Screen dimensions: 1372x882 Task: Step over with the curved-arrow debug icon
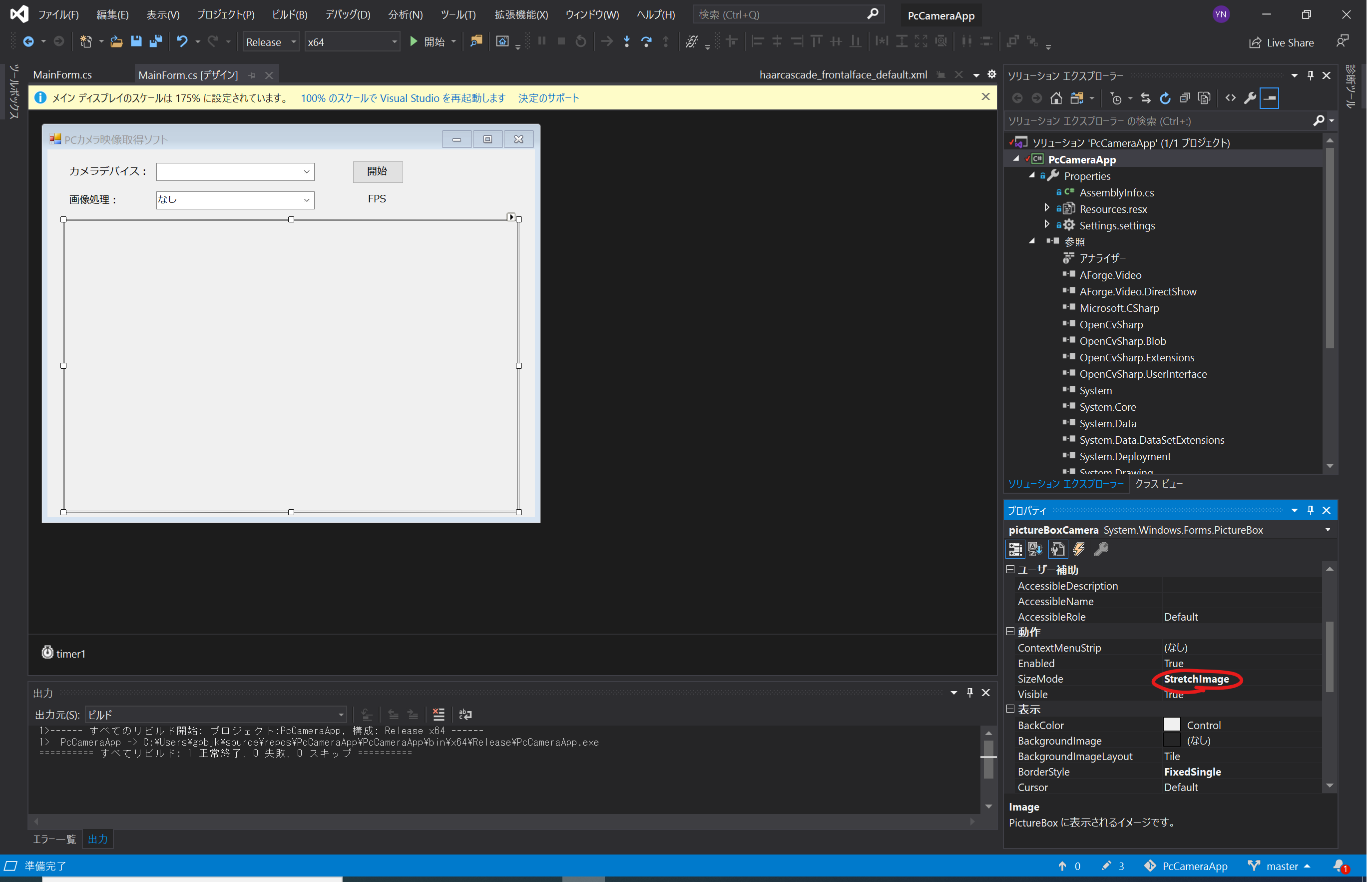pyautogui.click(x=647, y=42)
